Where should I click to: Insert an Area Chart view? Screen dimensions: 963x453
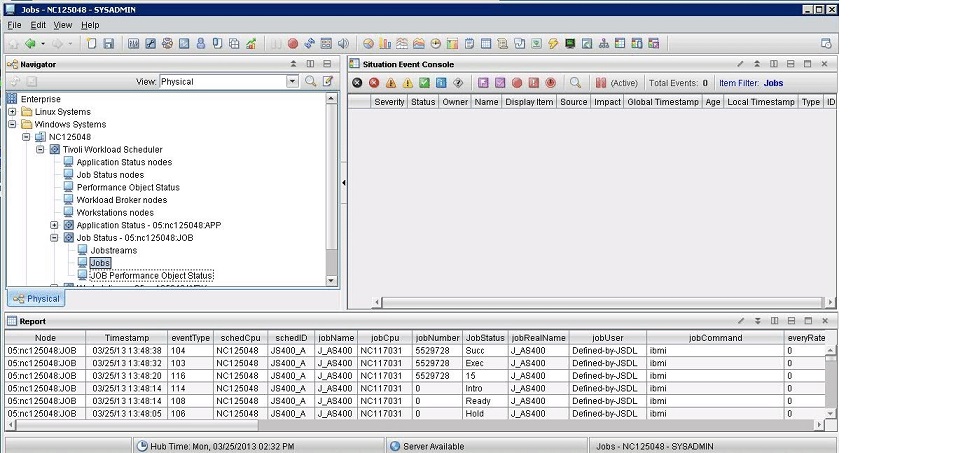click(419, 44)
